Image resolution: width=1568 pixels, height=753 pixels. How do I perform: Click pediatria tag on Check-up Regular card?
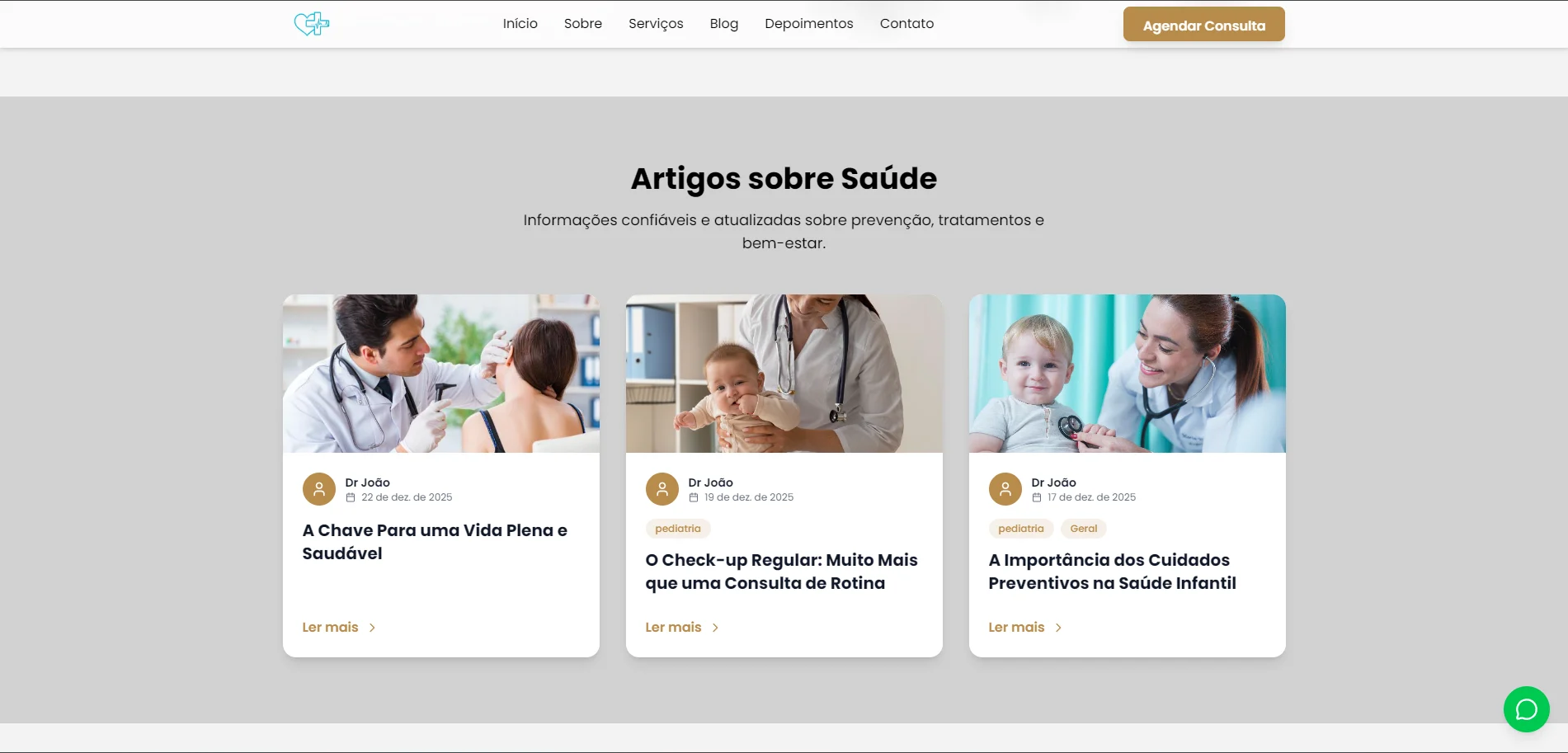pos(677,529)
